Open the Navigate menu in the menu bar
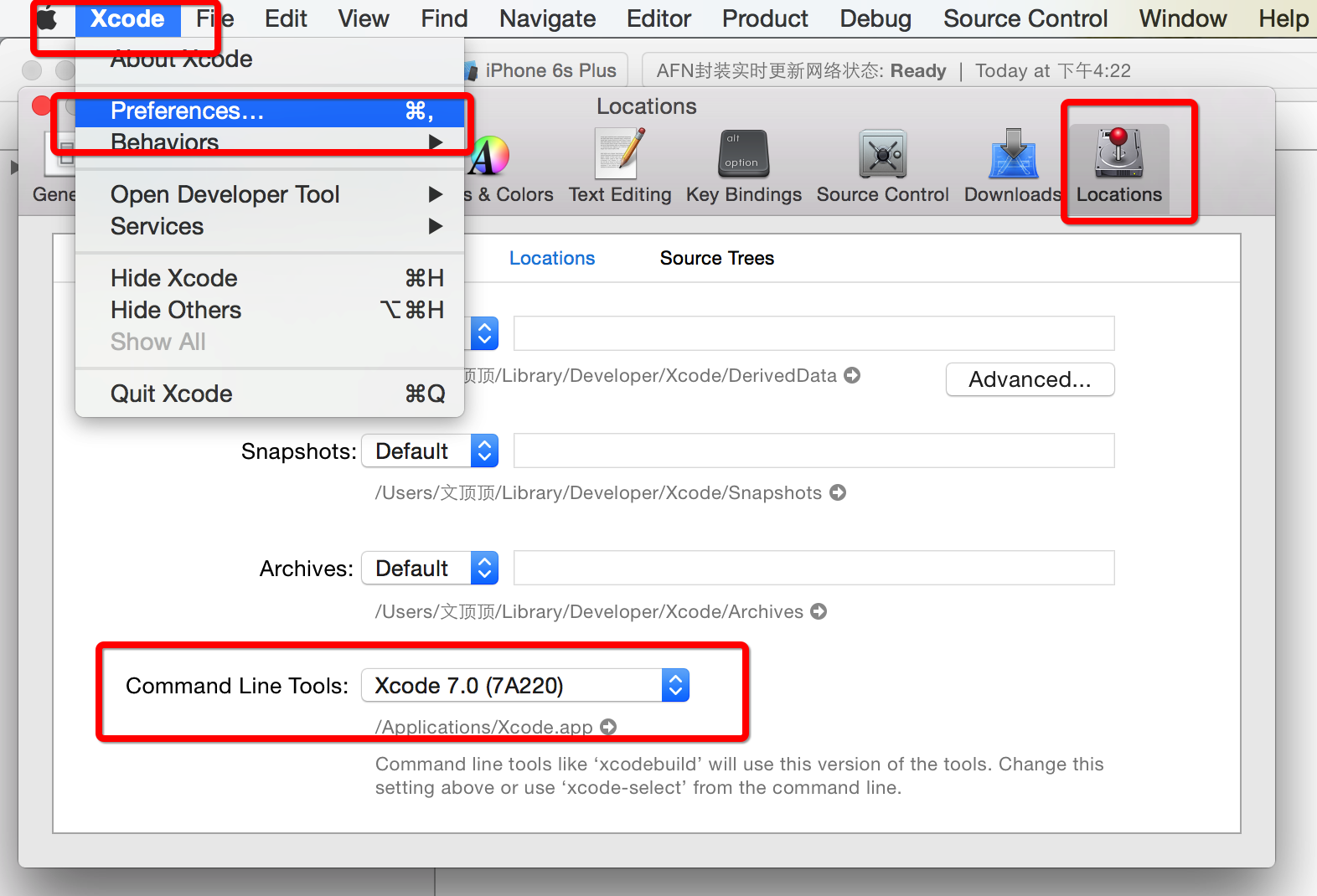The image size is (1317, 896). [x=547, y=18]
